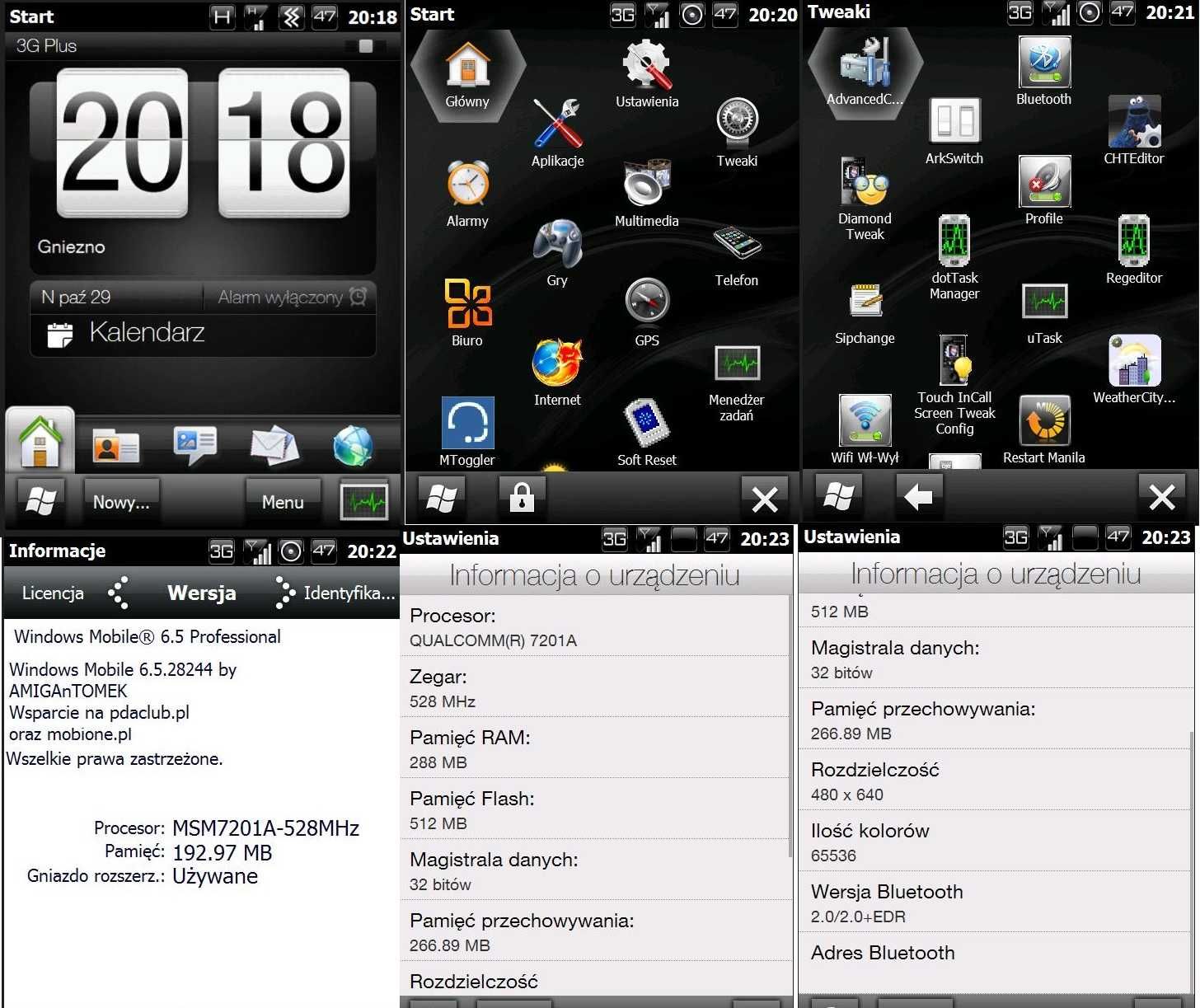1200x1008 pixels.
Task: Open Ustawienia settings icon
Action: coord(647,64)
